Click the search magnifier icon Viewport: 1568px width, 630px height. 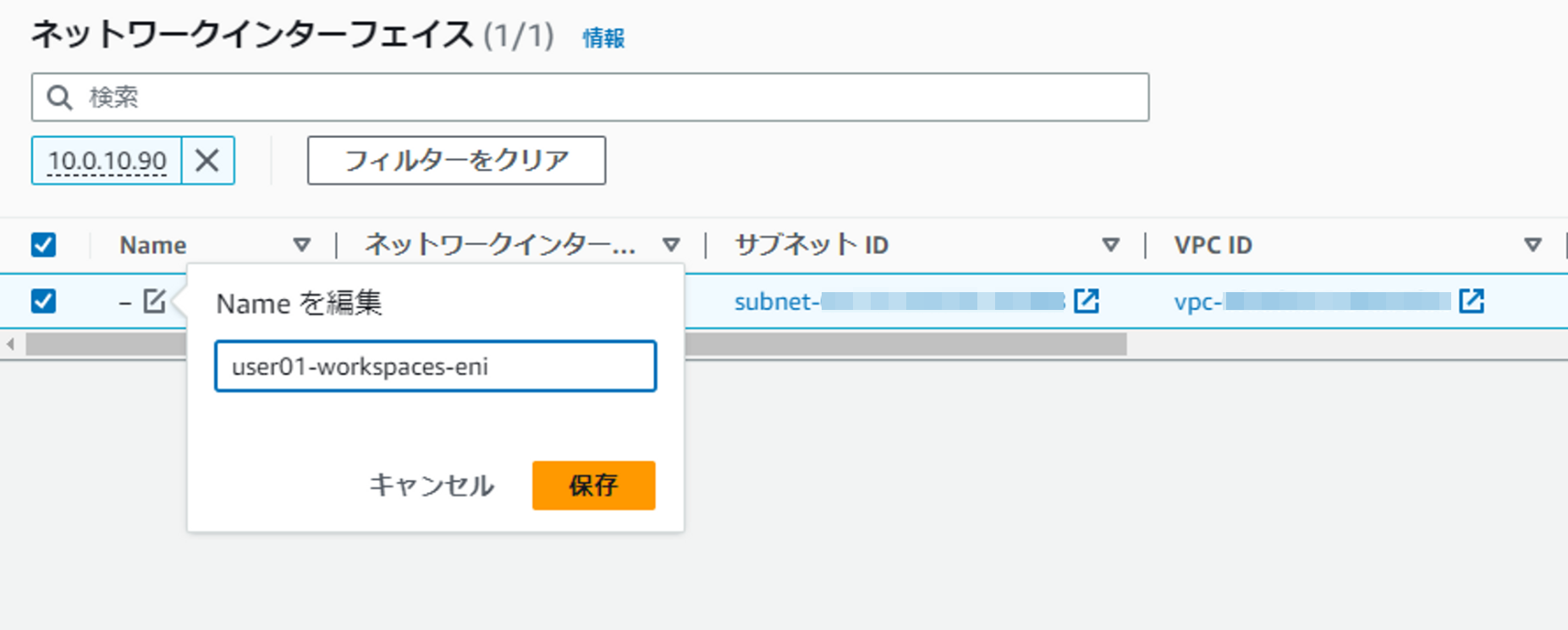point(58,97)
